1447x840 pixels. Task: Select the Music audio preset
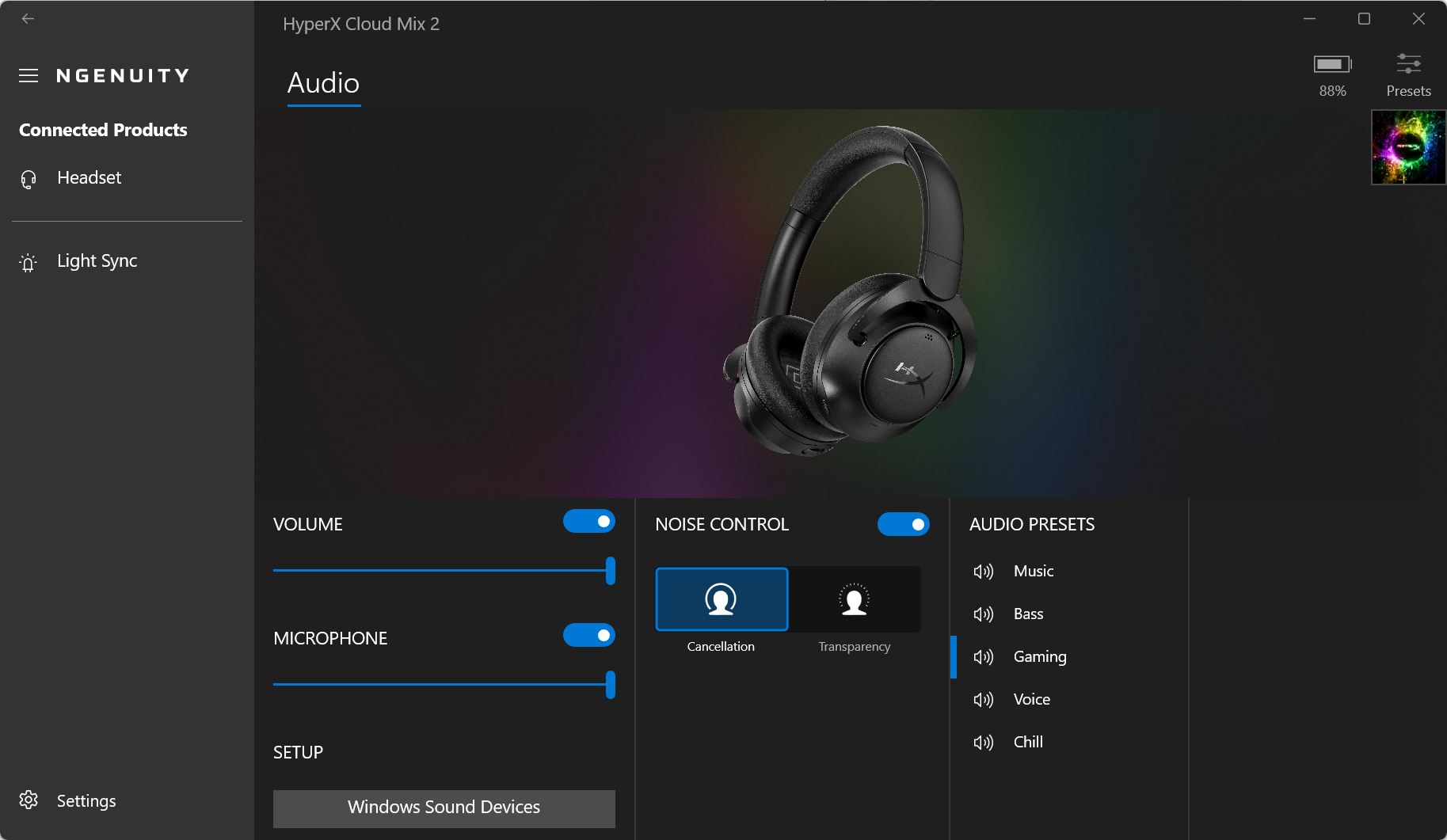(1069, 571)
